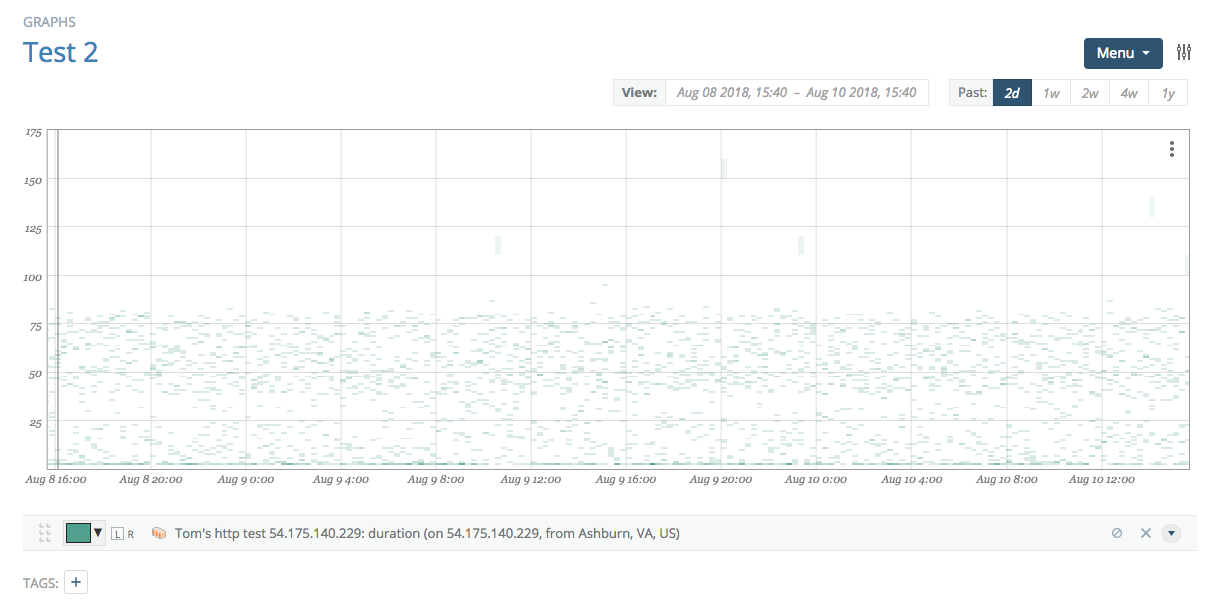1212x607 pixels.
Task: Switch to the 1w past range
Action: pyautogui.click(x=1050, y=92)
